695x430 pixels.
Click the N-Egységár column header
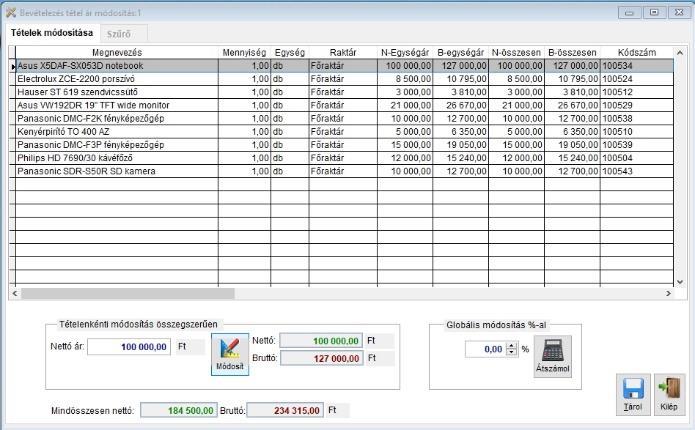tap(405, 52)
